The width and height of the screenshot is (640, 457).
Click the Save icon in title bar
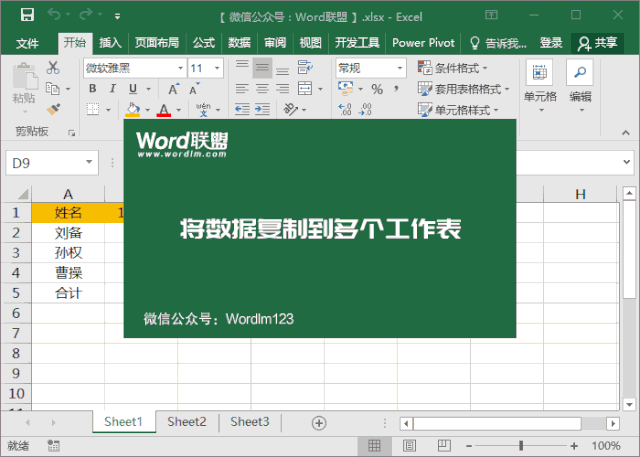pos(27,16)
